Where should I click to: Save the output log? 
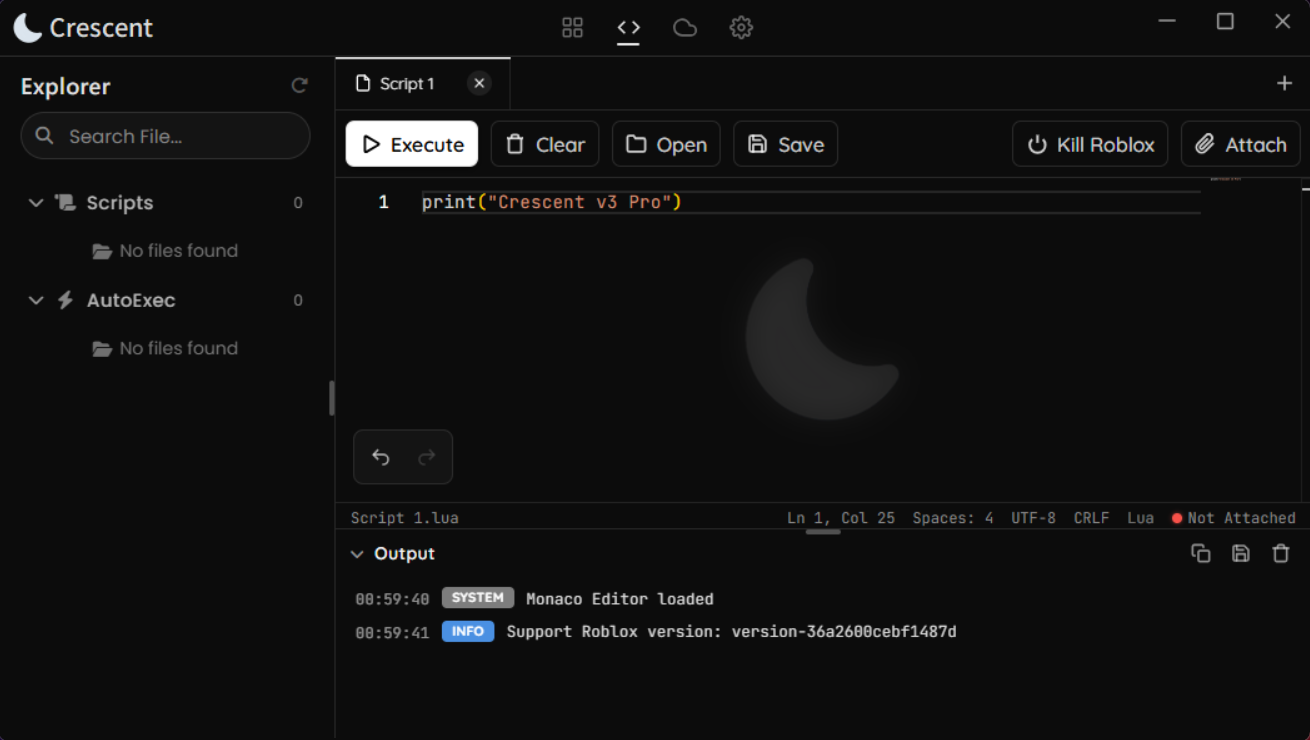pos(1241,553)
